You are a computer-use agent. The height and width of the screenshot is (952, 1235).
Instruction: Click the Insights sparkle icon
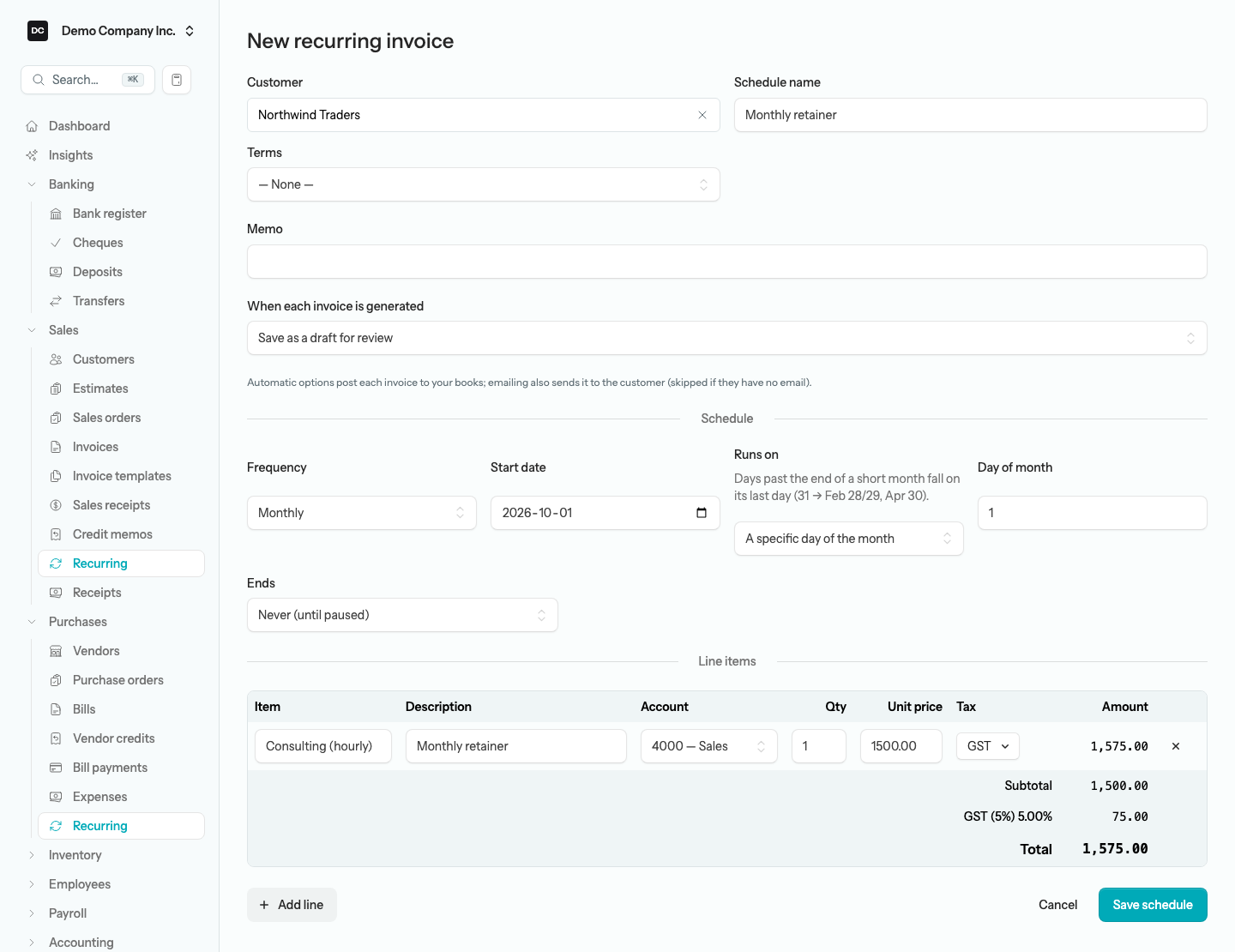(32, 155)
